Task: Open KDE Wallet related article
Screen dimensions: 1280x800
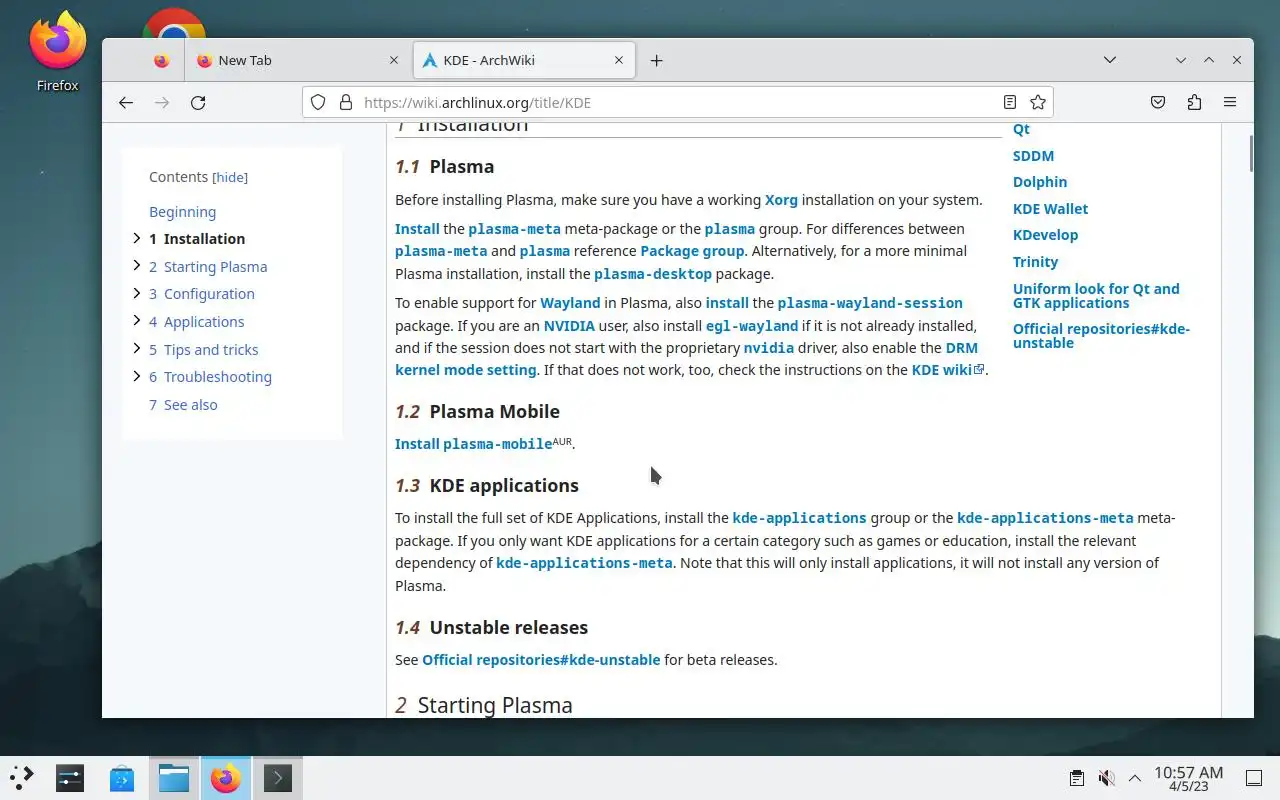Action: tap(1050, 209)
